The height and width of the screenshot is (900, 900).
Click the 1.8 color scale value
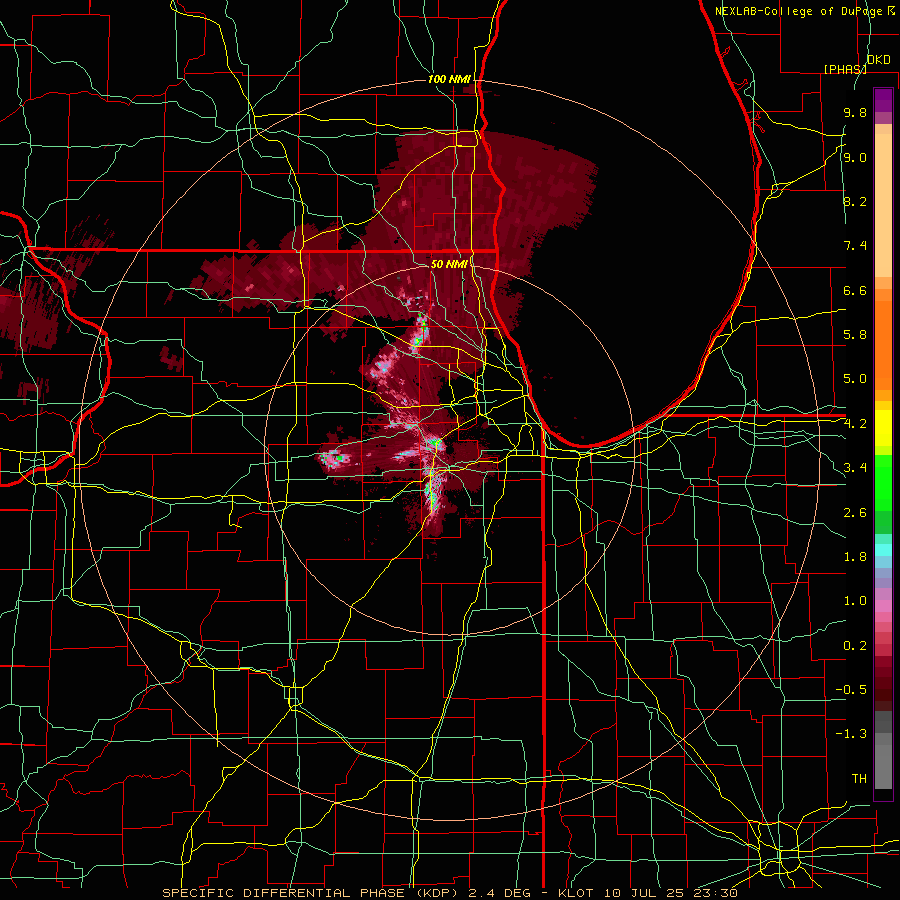[855, 557]
